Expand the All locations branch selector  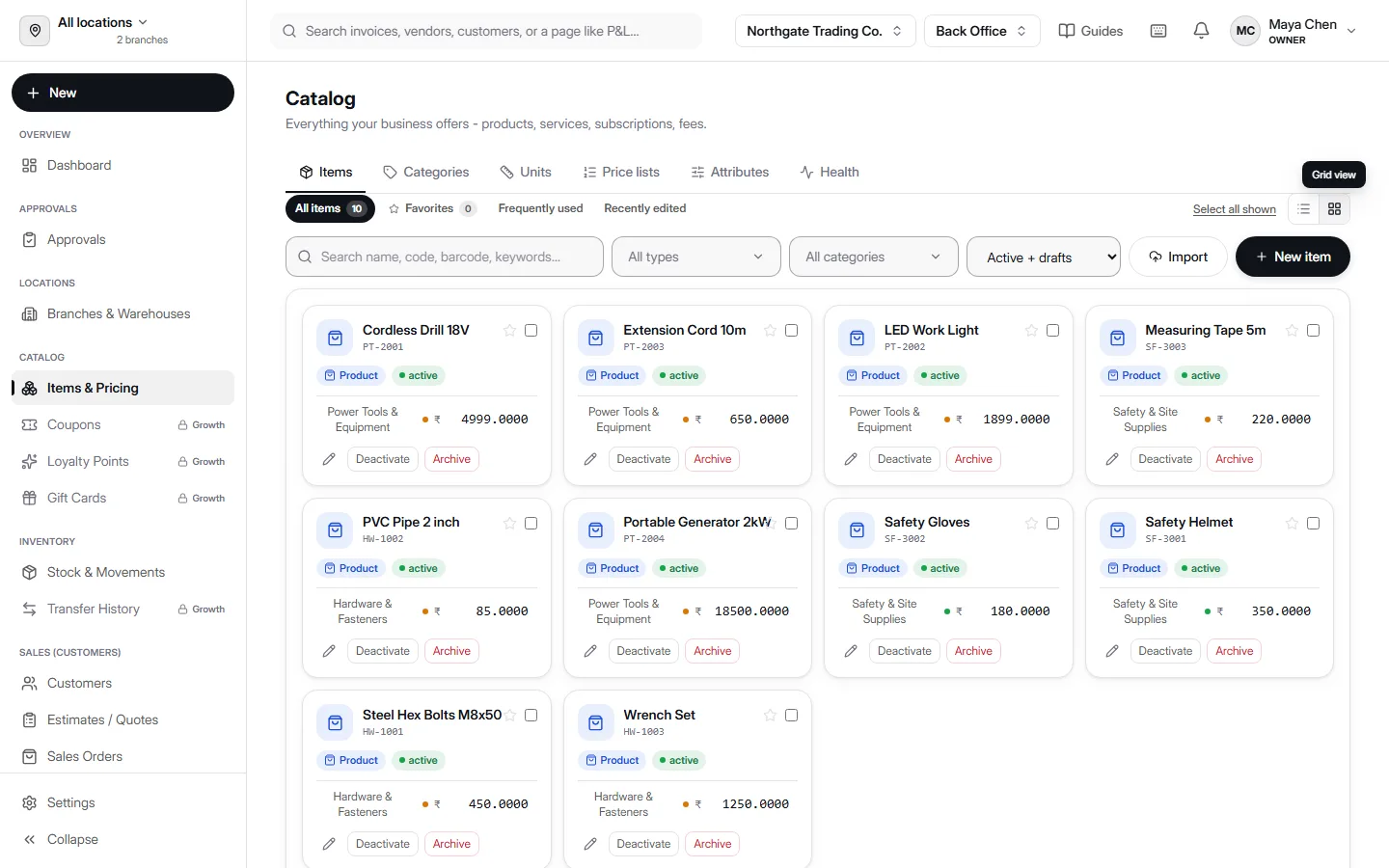(102, 23)
